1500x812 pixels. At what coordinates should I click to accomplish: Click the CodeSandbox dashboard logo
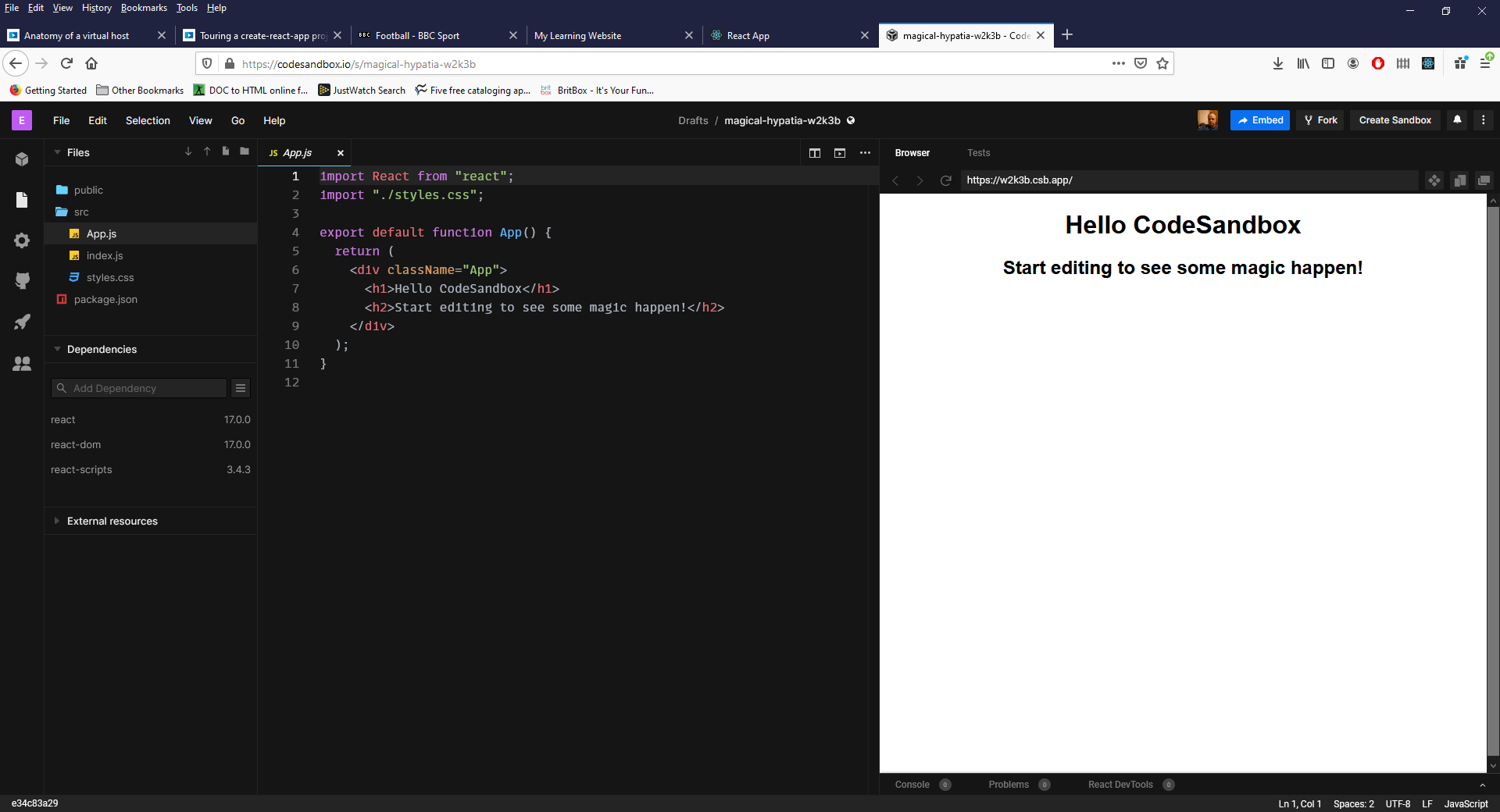[x=22, y=120]
